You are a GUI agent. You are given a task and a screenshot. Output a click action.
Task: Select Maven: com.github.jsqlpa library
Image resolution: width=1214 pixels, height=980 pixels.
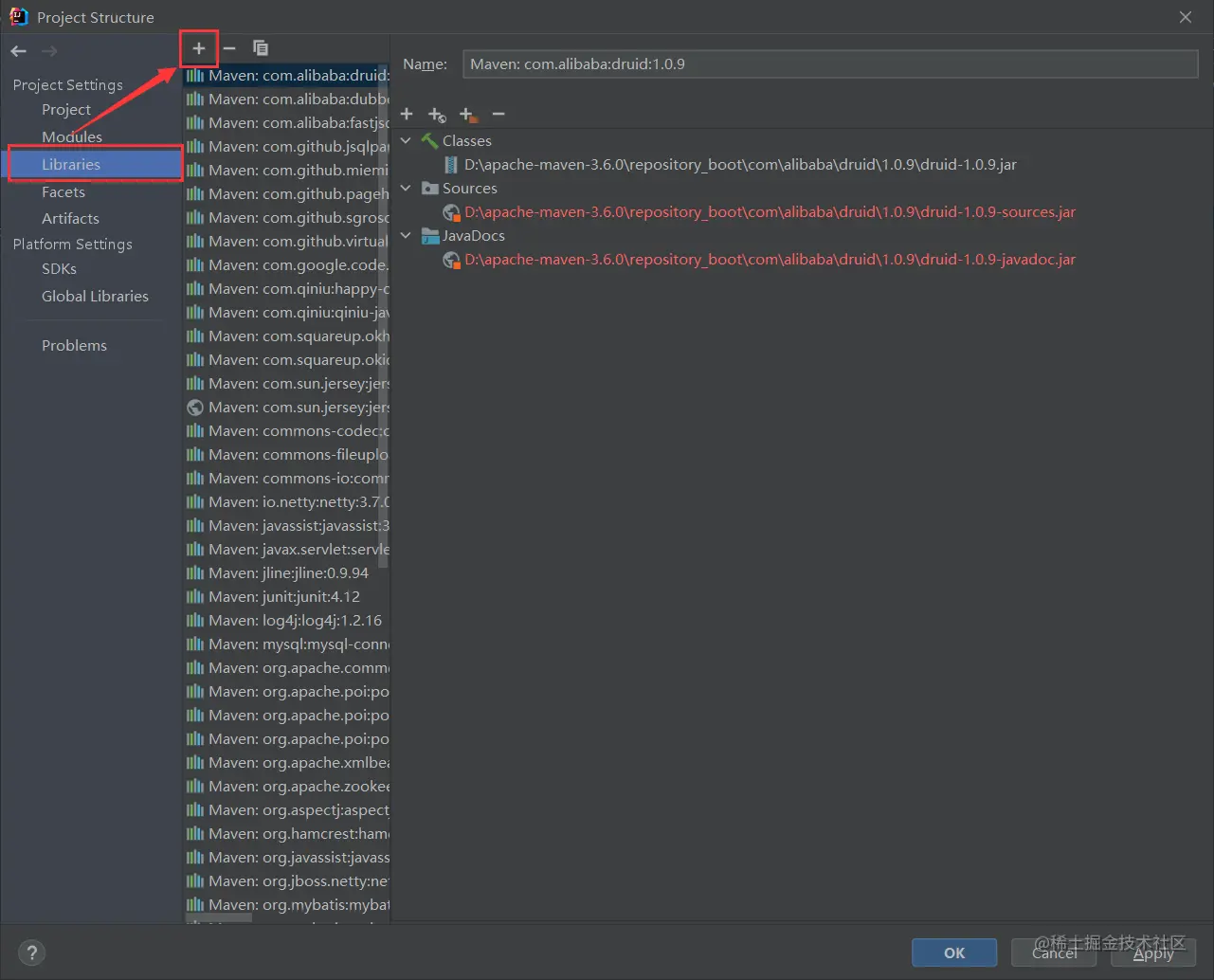click(x=286, y=146)
